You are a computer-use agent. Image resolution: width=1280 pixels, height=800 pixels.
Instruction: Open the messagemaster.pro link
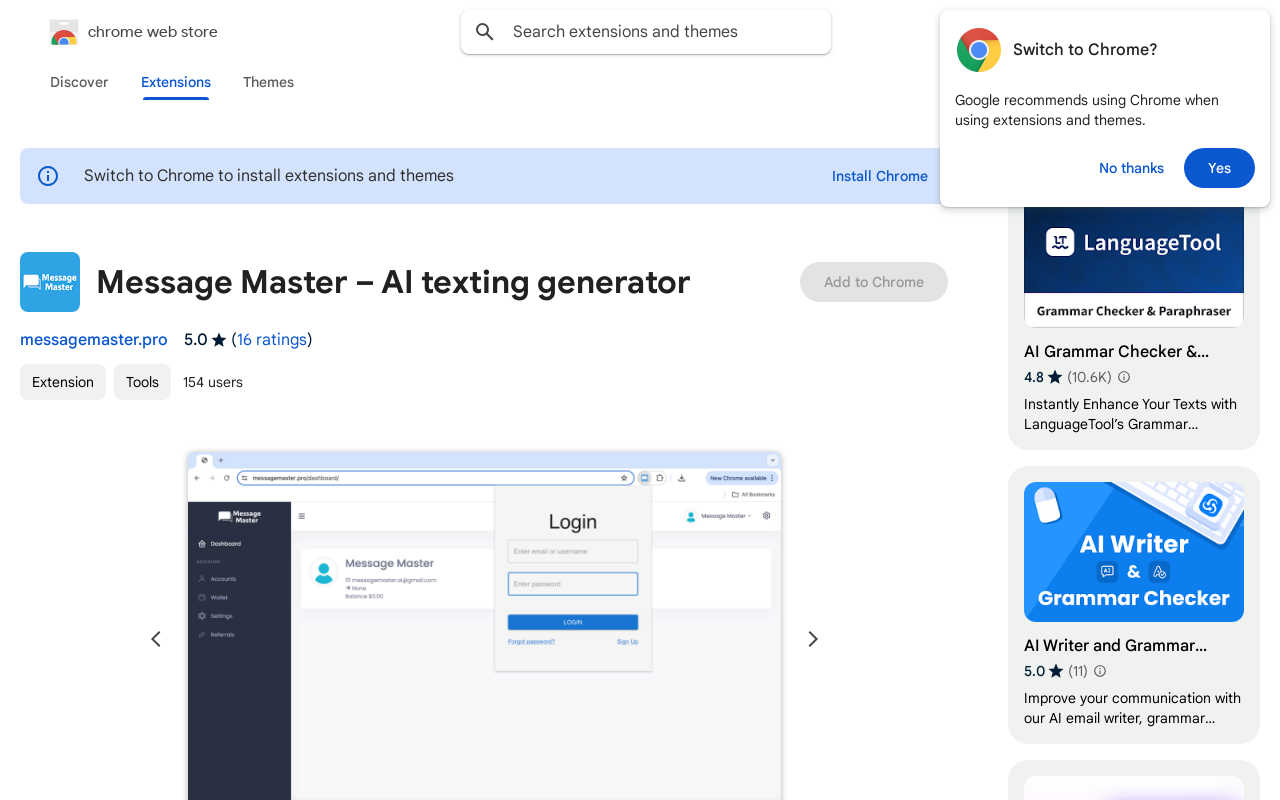pos(94,339)
